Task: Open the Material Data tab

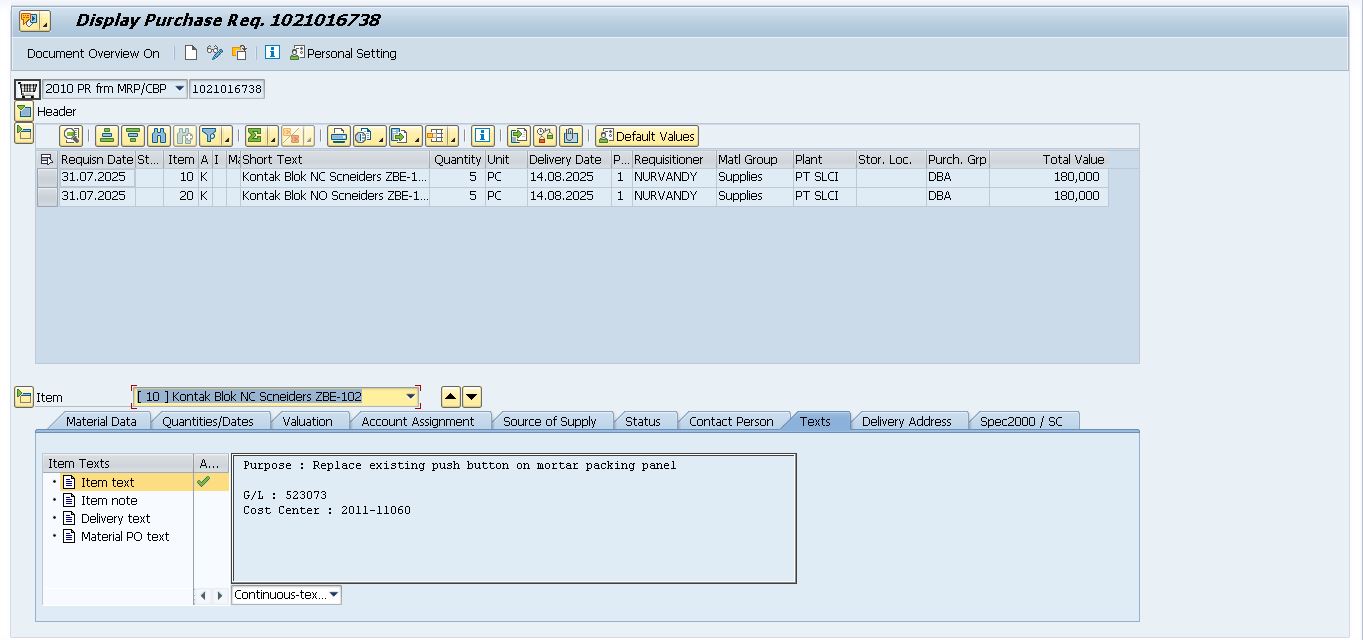Action: [101, 421]
